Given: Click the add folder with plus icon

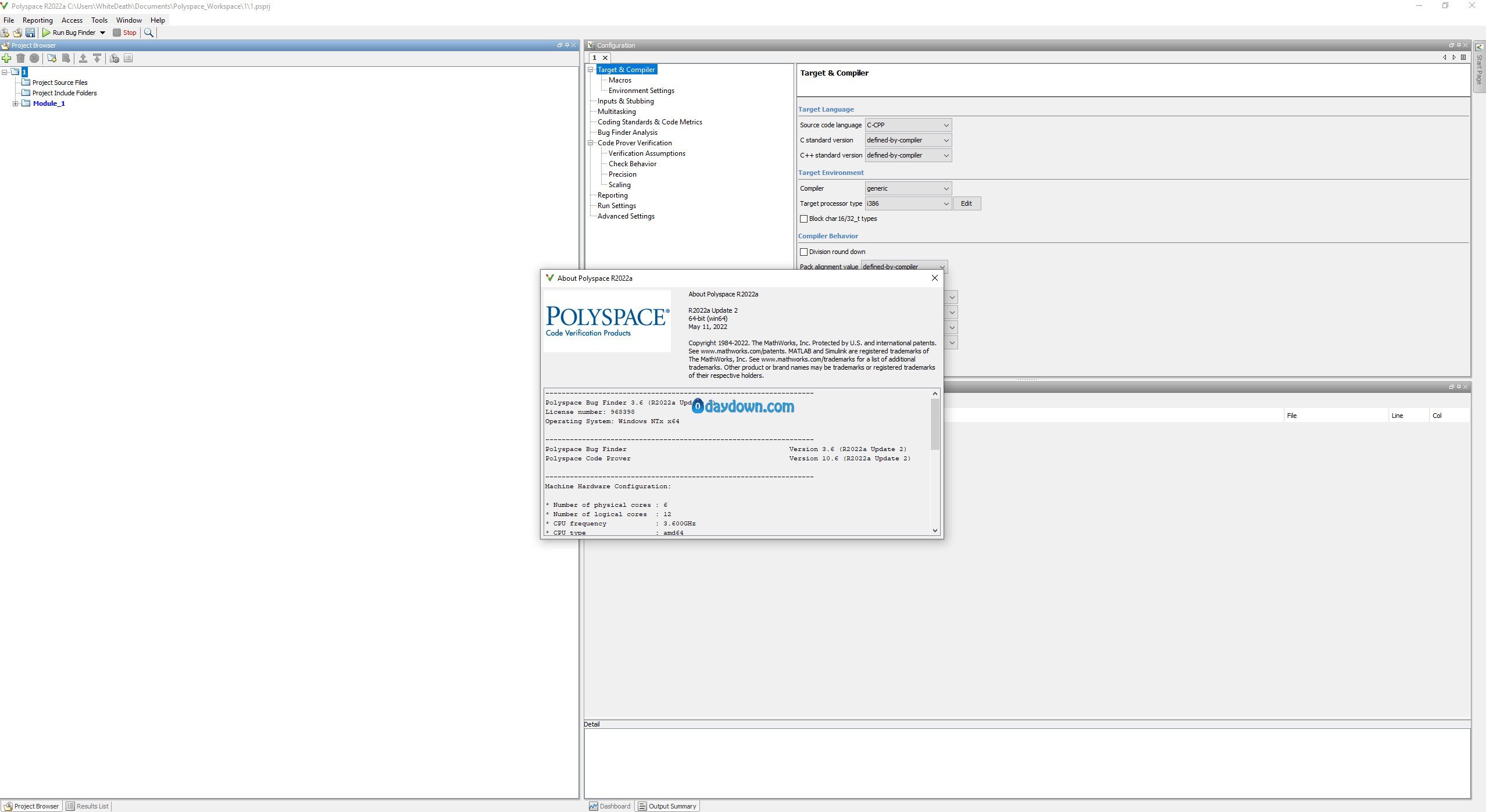Looking at the screenshot, I should click(x=52, y=58).
